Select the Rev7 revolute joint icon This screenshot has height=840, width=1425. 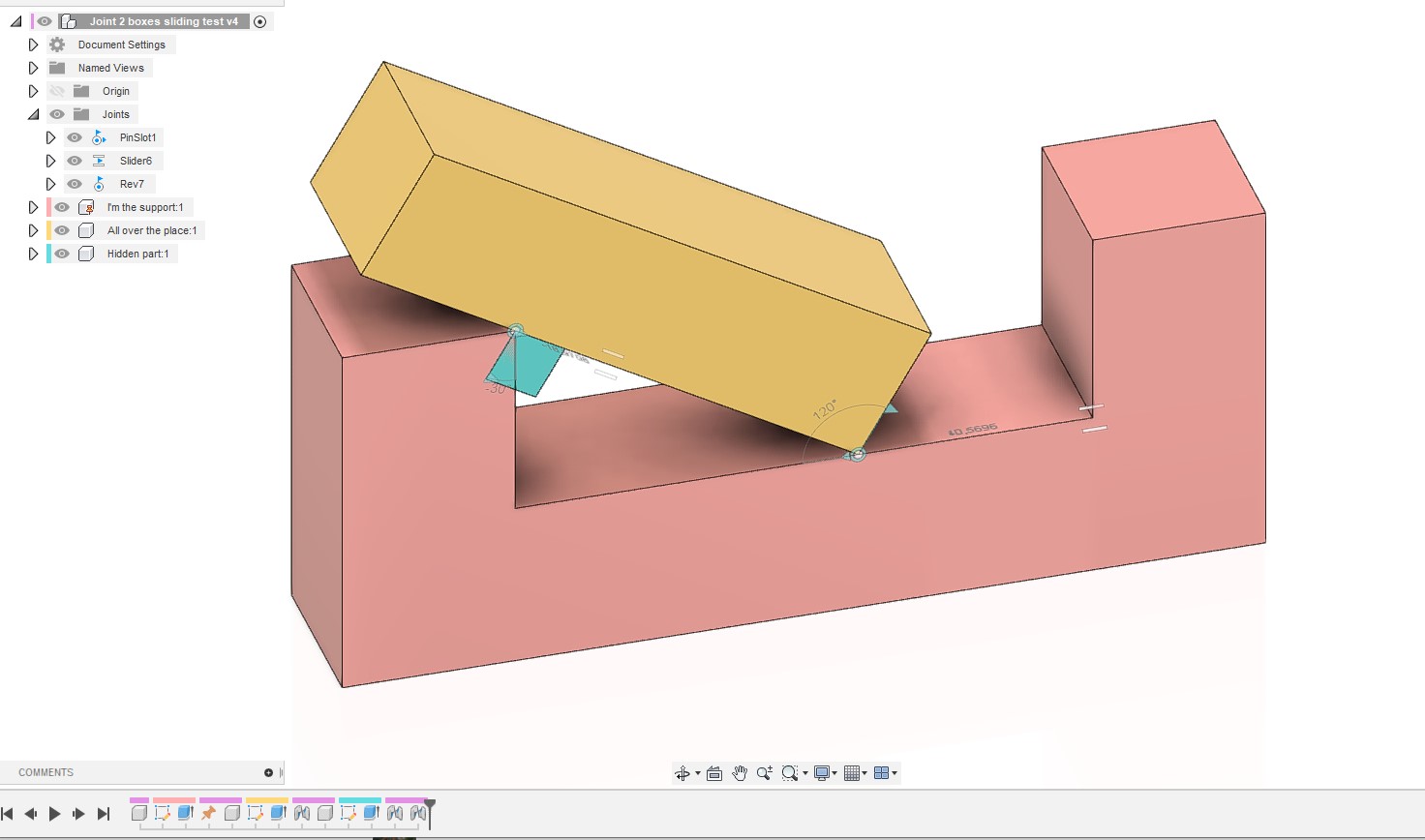coord(99,184)
